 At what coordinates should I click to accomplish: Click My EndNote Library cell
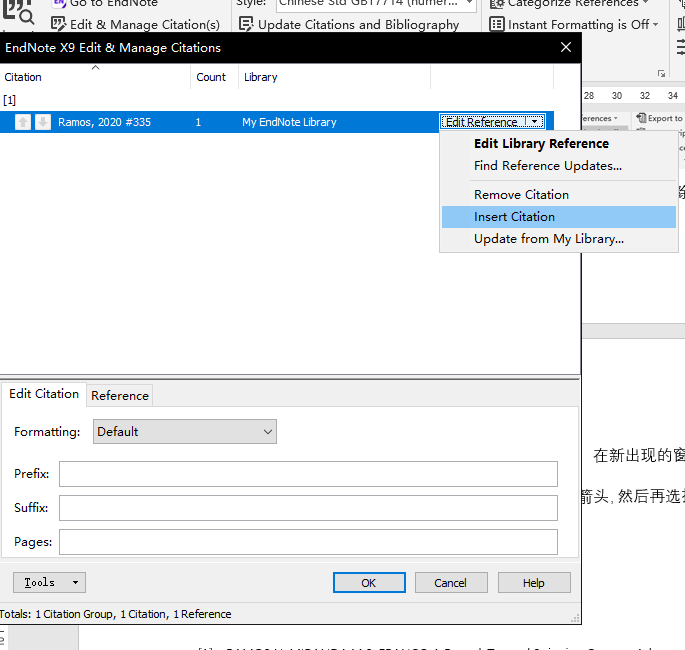click(289, 122)
